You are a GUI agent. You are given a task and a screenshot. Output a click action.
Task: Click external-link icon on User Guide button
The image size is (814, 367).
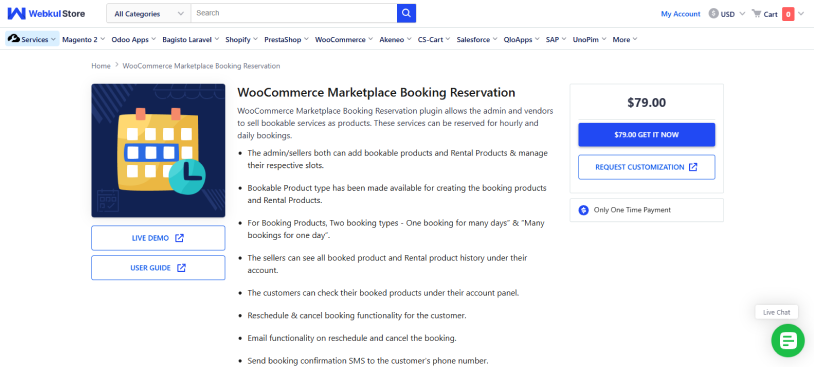[181, 268]
